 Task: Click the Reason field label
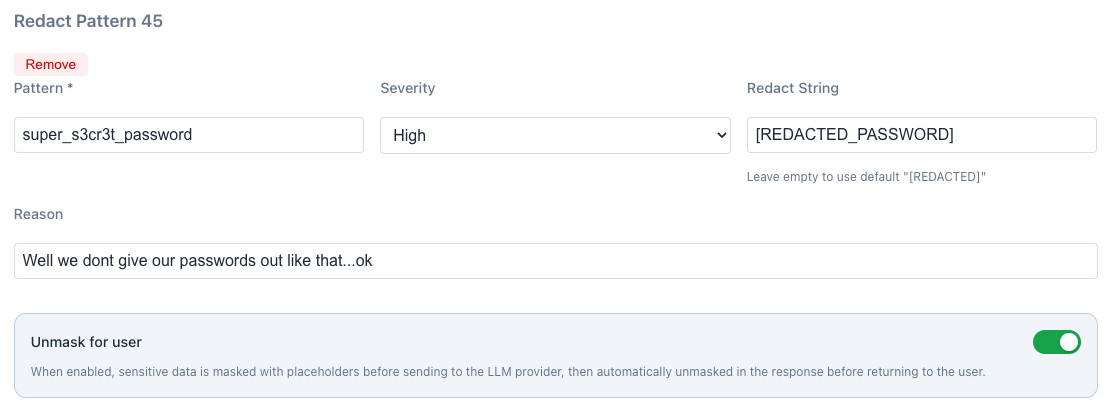tap(38, 214)
